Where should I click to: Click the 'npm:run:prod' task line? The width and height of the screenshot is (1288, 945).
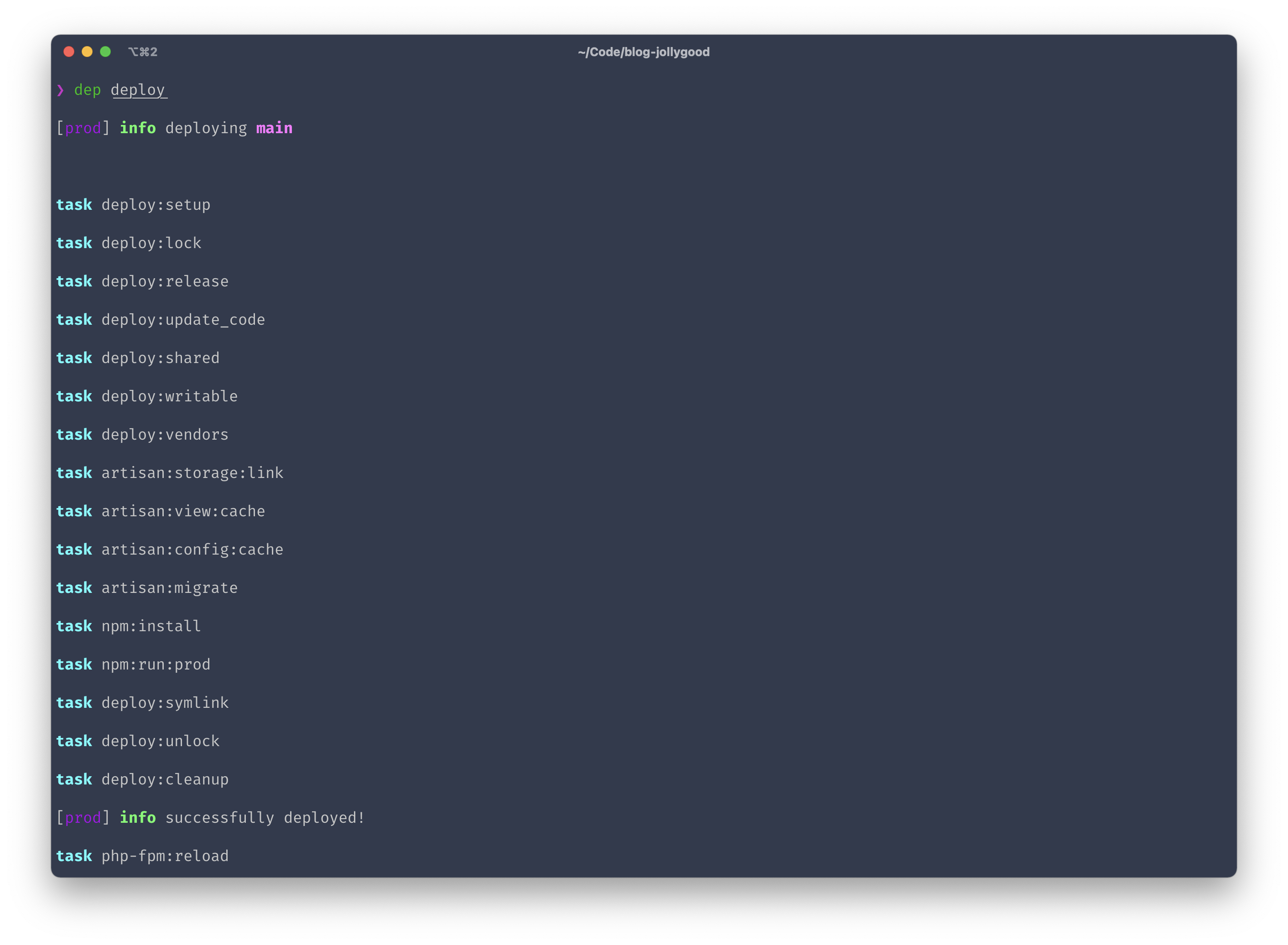click(x=133, y=665)
